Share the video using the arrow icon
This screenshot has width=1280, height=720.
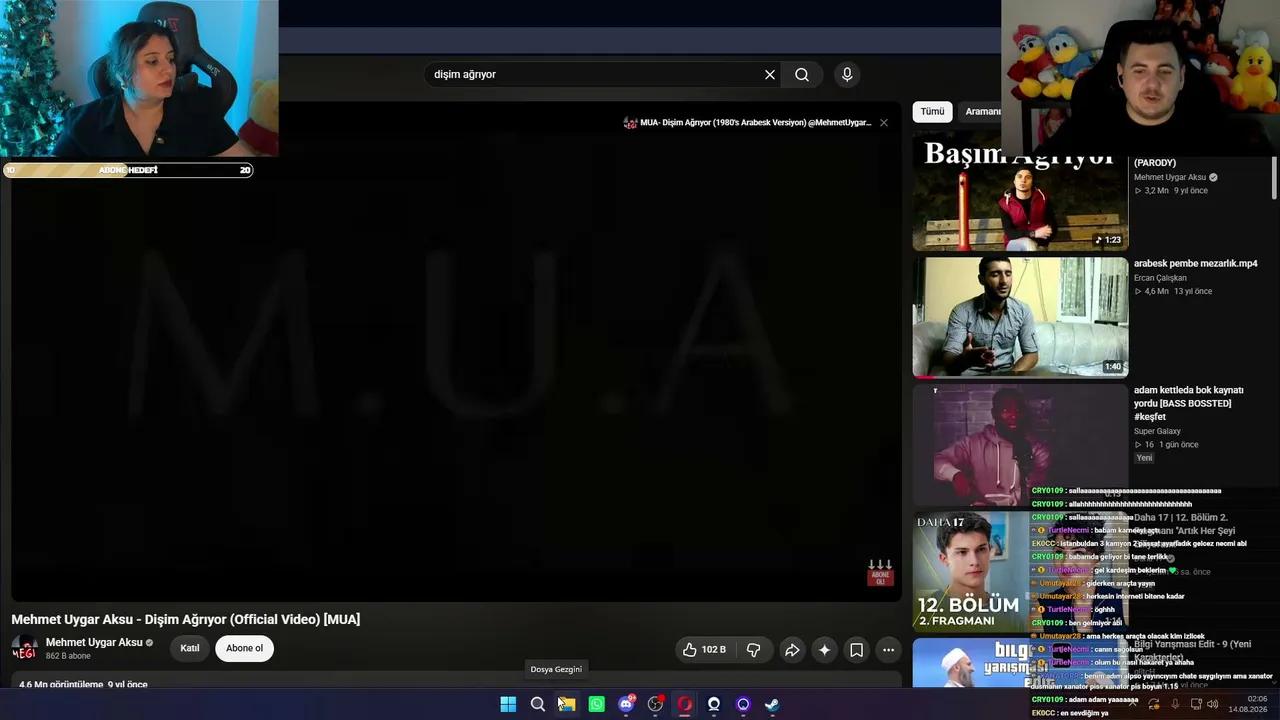click(792, 650)
